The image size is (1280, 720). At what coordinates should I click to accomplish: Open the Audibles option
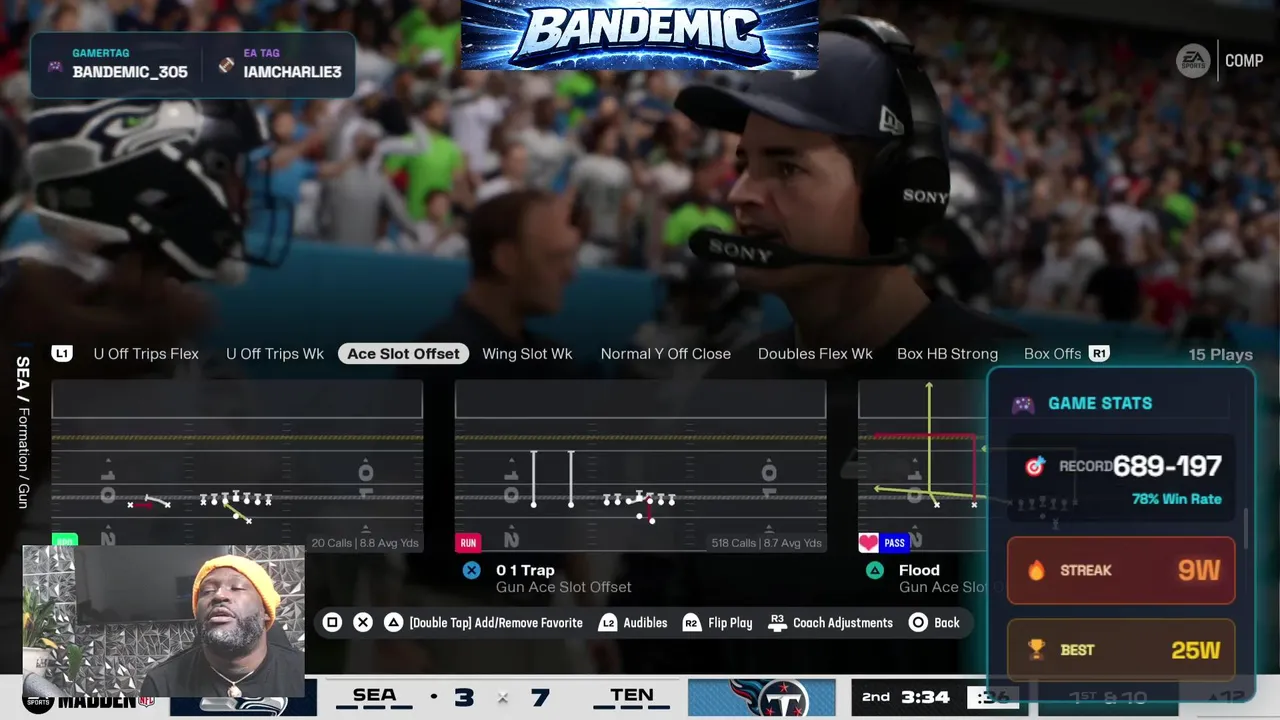pyautogui.click(x=645, y=623)
